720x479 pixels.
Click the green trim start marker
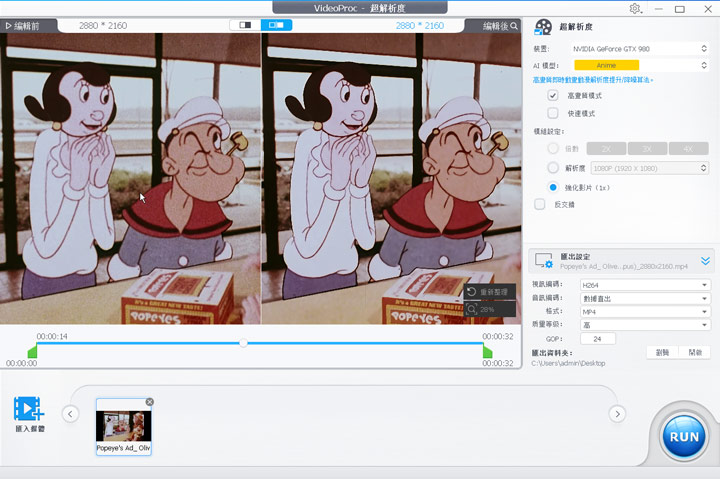coord(32,351)
